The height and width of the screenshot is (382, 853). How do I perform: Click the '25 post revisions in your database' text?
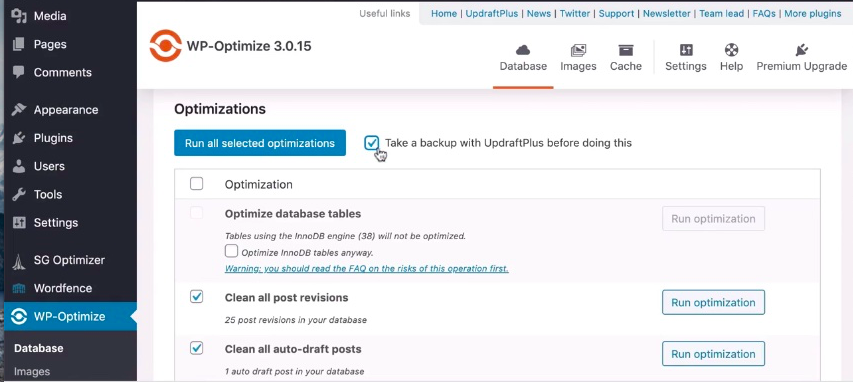tap(295, 320)
